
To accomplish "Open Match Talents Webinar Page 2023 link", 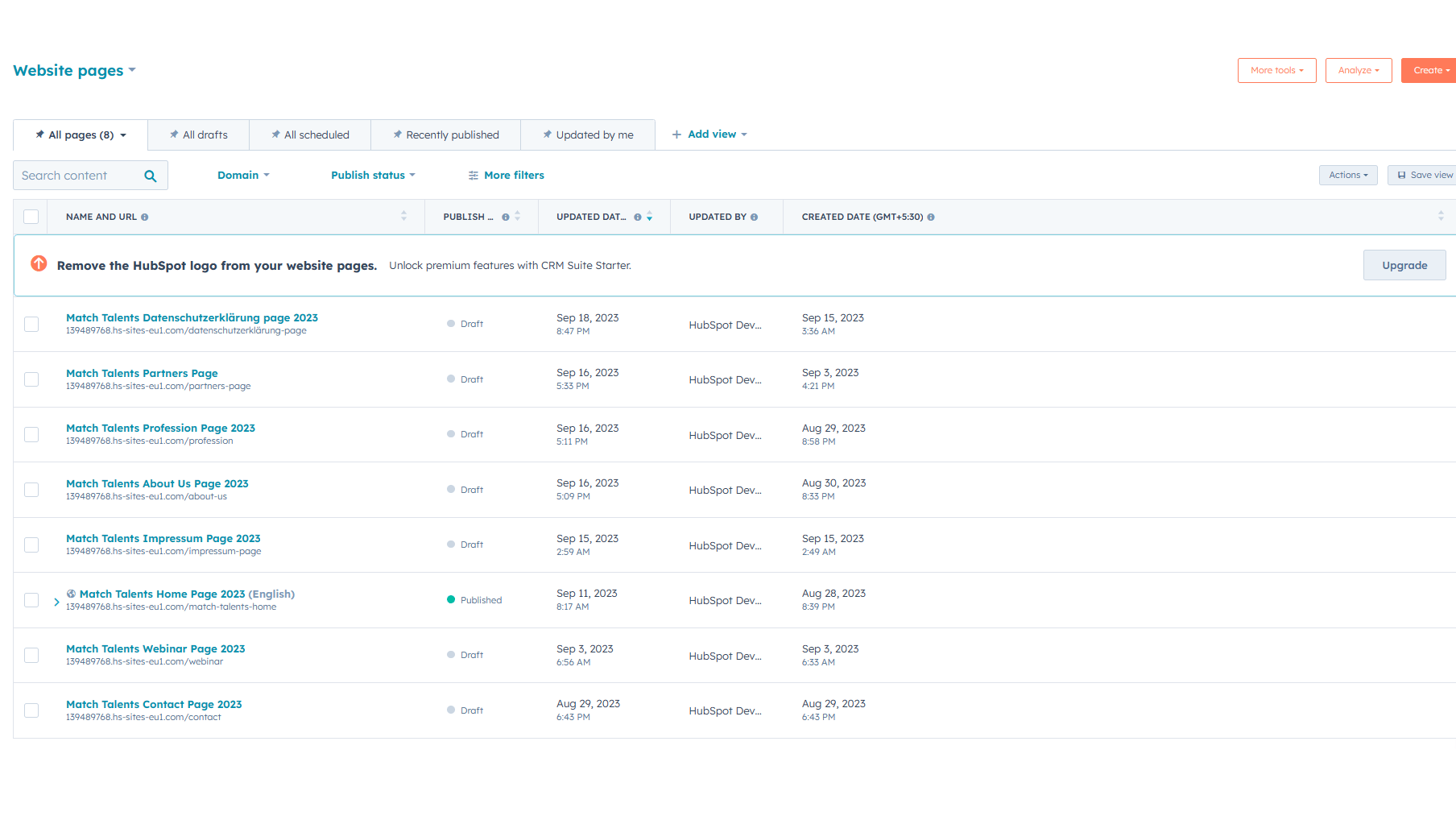I will pos(155,648).
